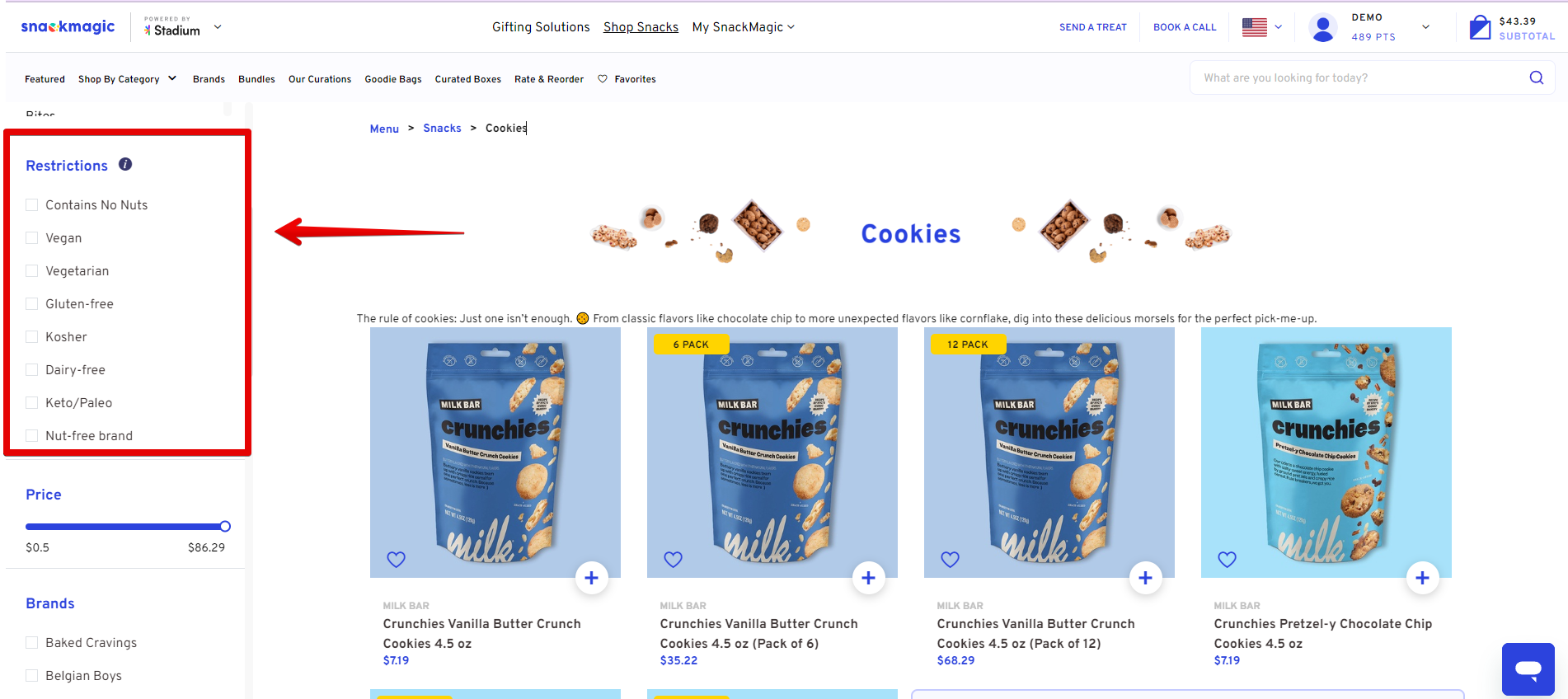Open the My SnackMagic dropdown menu

[744, 27]
